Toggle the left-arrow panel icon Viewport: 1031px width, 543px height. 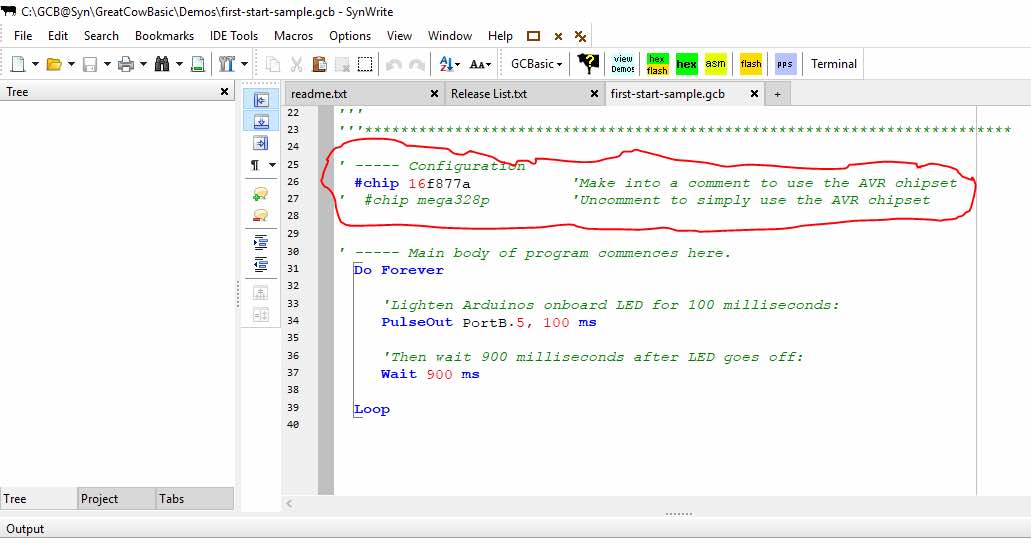click(260, 100)
